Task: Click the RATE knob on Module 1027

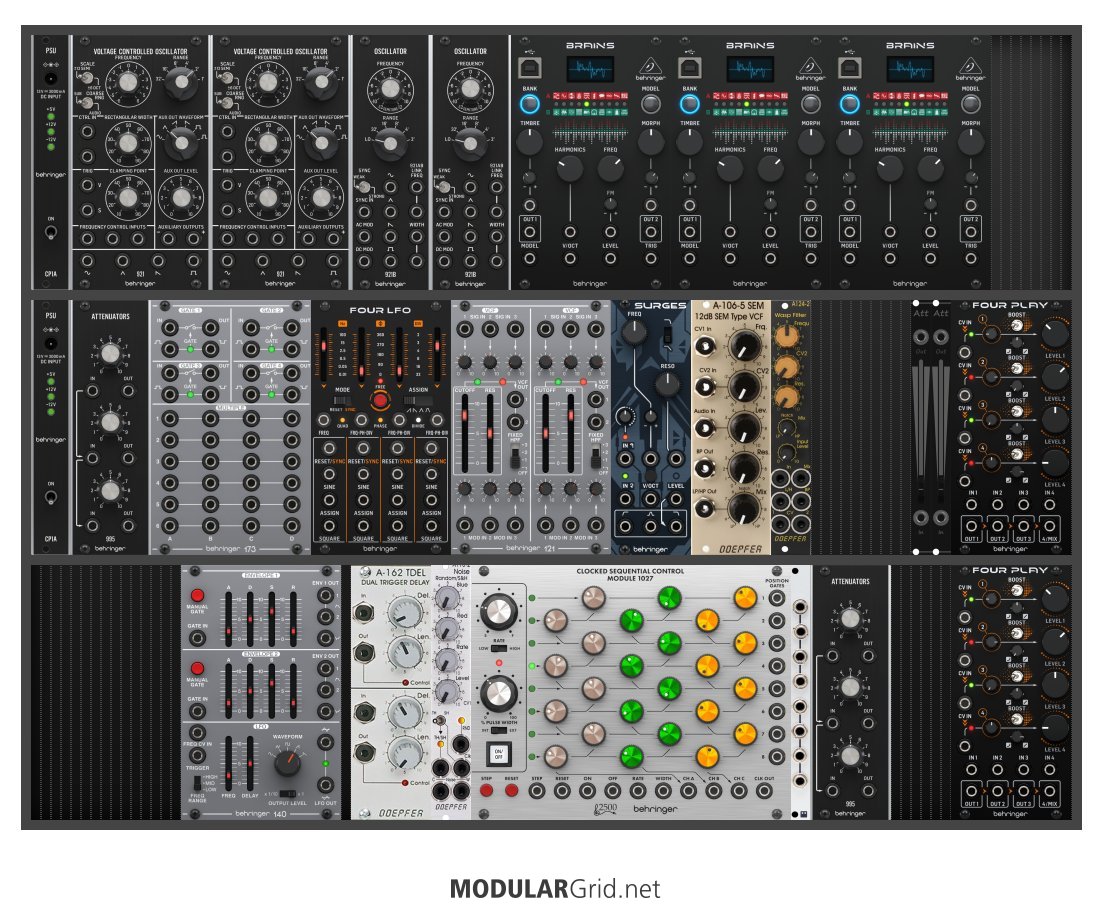Action: click(499, 611)
